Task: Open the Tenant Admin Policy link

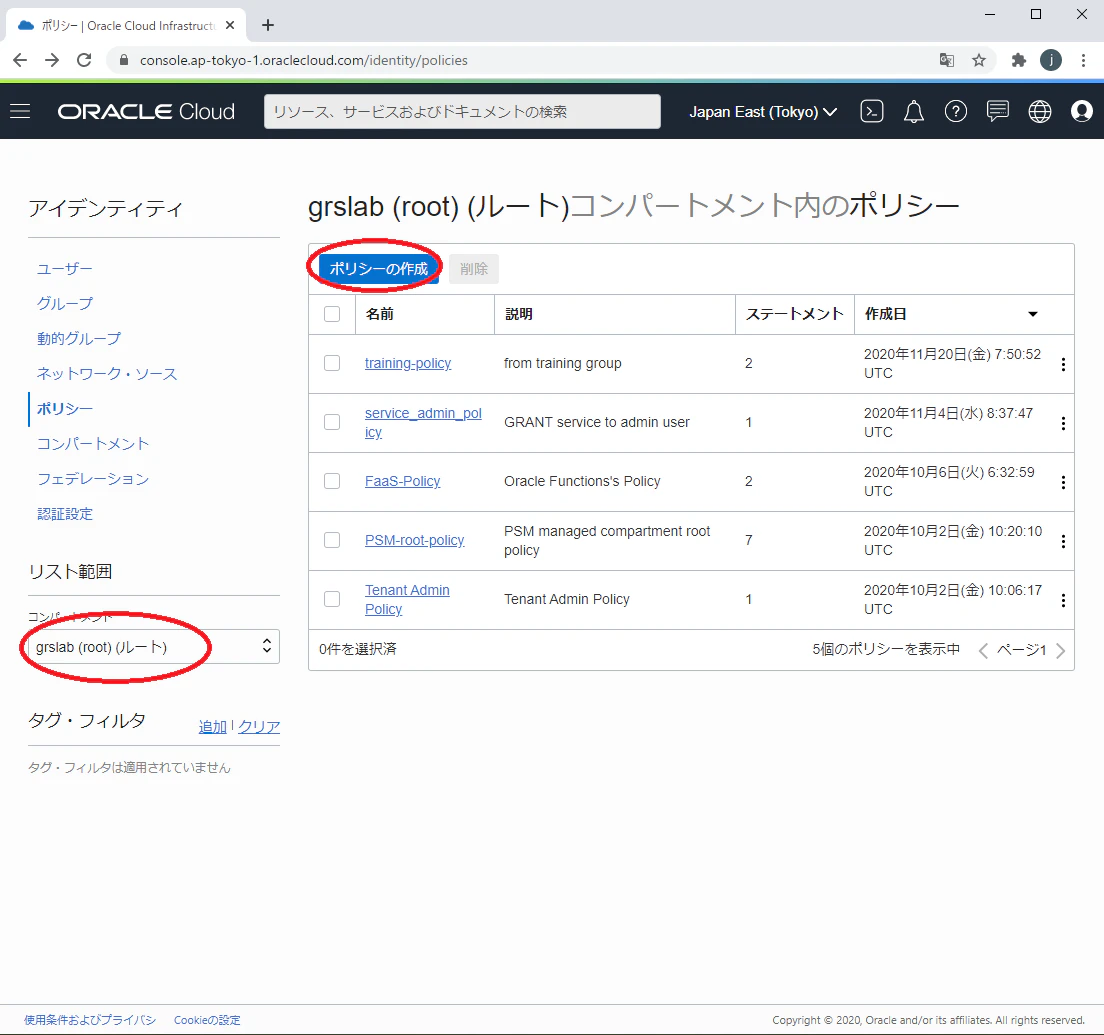Action: [407, 600]
